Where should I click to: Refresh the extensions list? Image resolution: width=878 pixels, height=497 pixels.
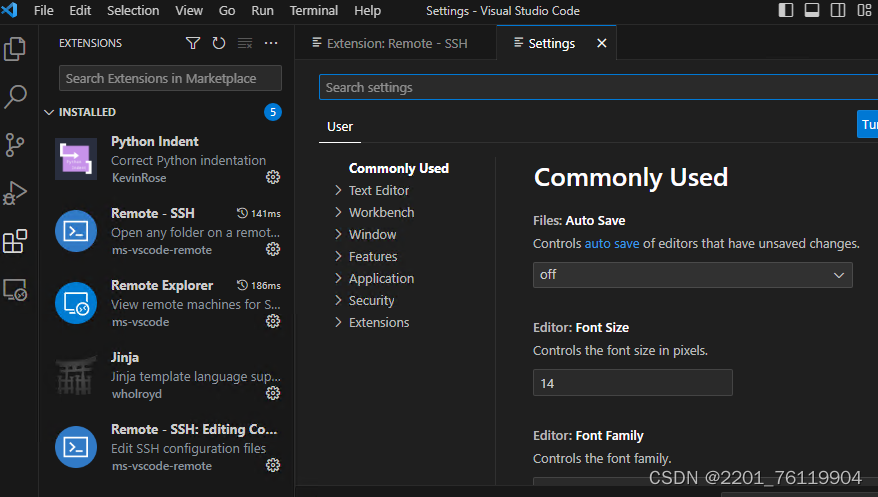pos(219,43)
